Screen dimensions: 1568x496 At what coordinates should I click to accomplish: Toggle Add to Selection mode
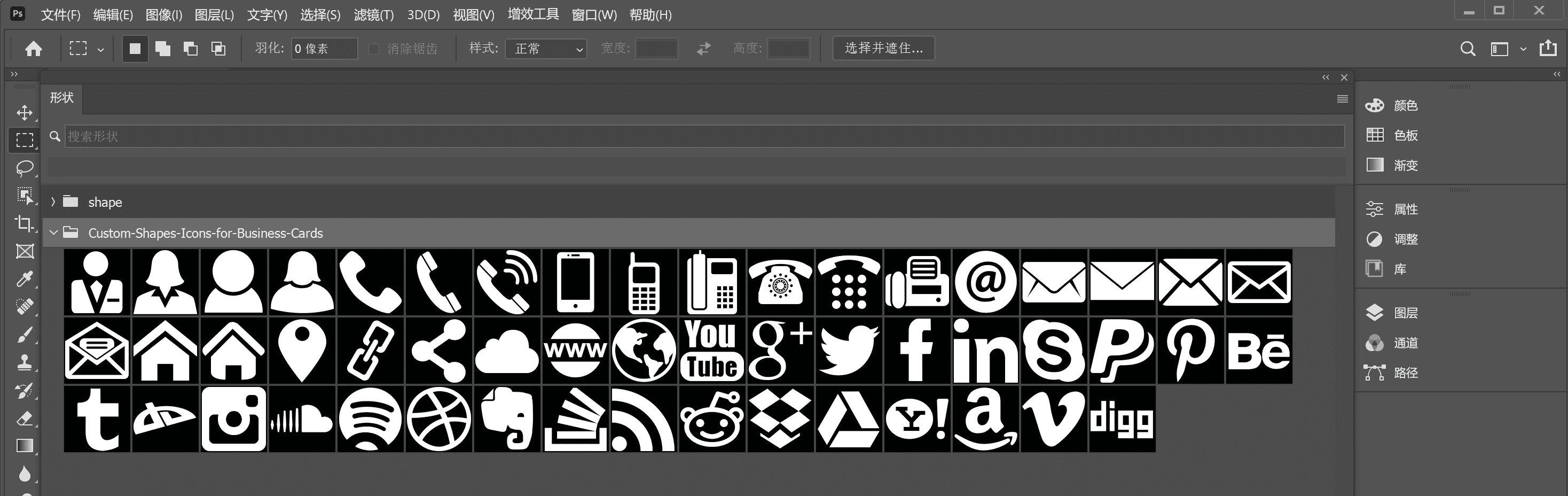point(162,49)
